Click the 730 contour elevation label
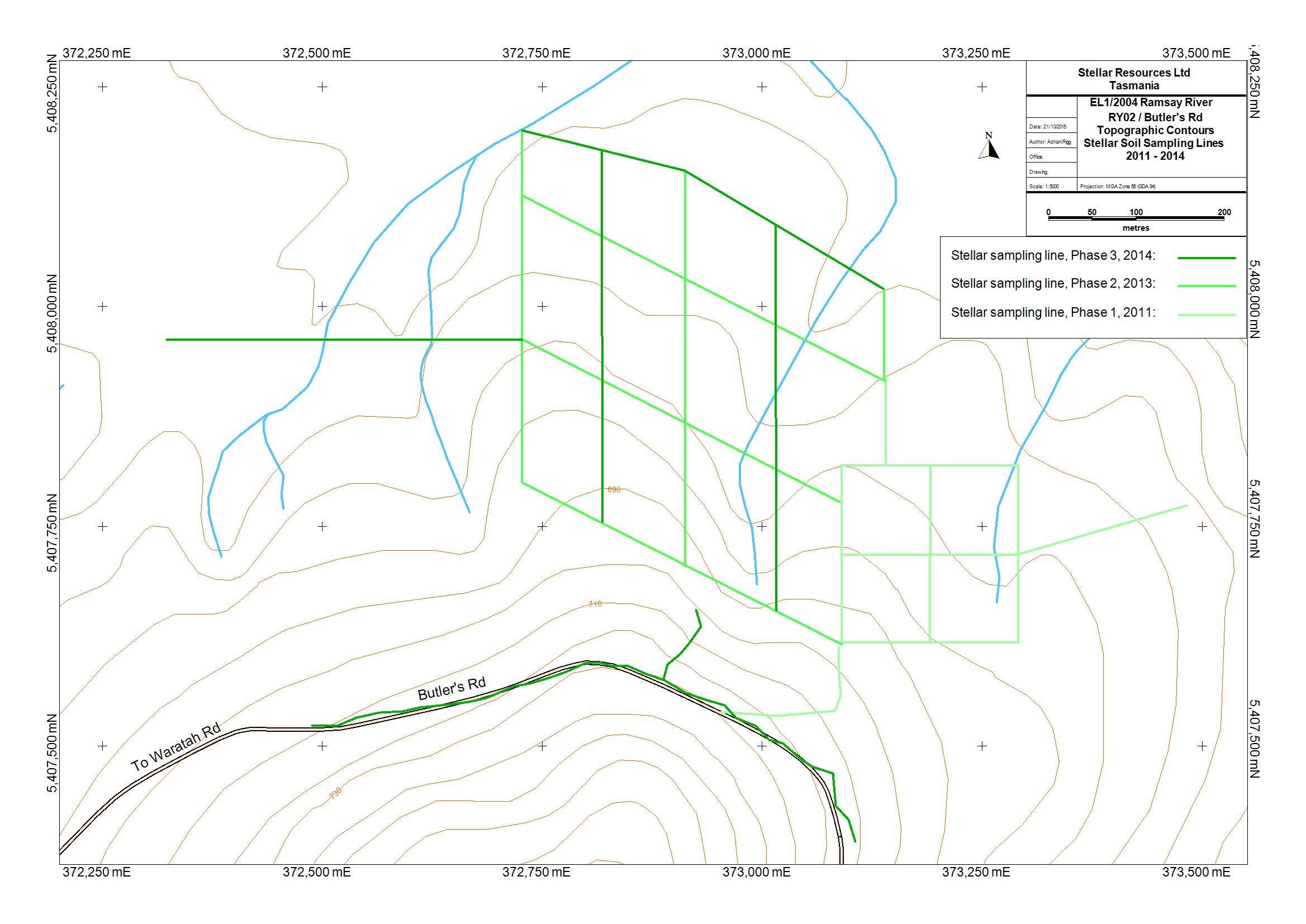The height and width of the screenshot is (924, 1306). tap(335, 793)
